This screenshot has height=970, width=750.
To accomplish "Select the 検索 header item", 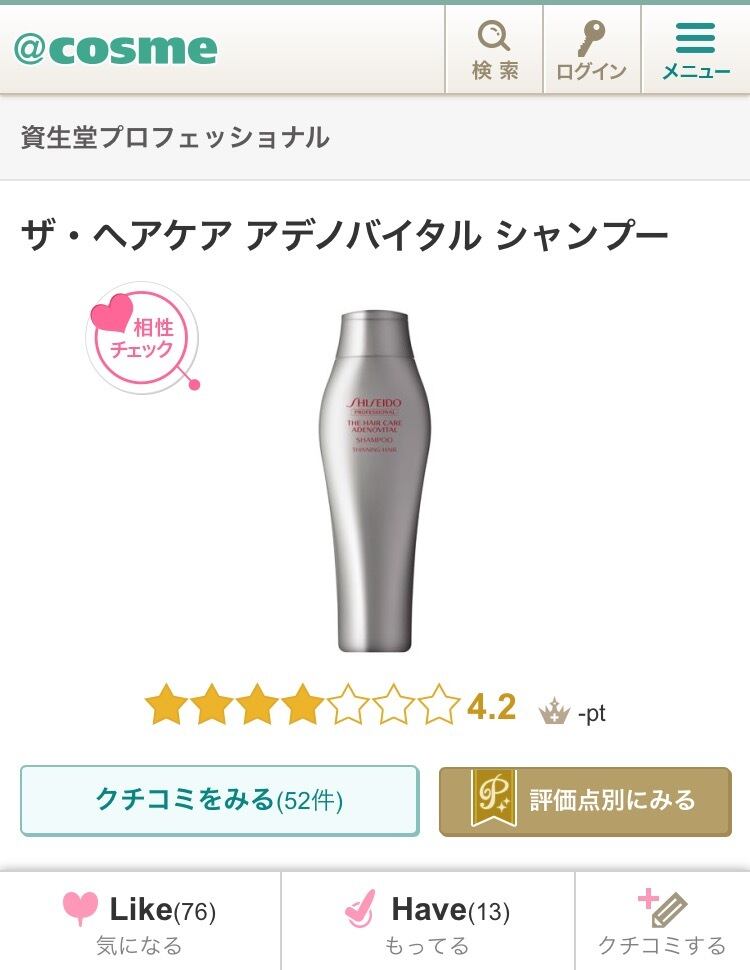I will 494,50.
